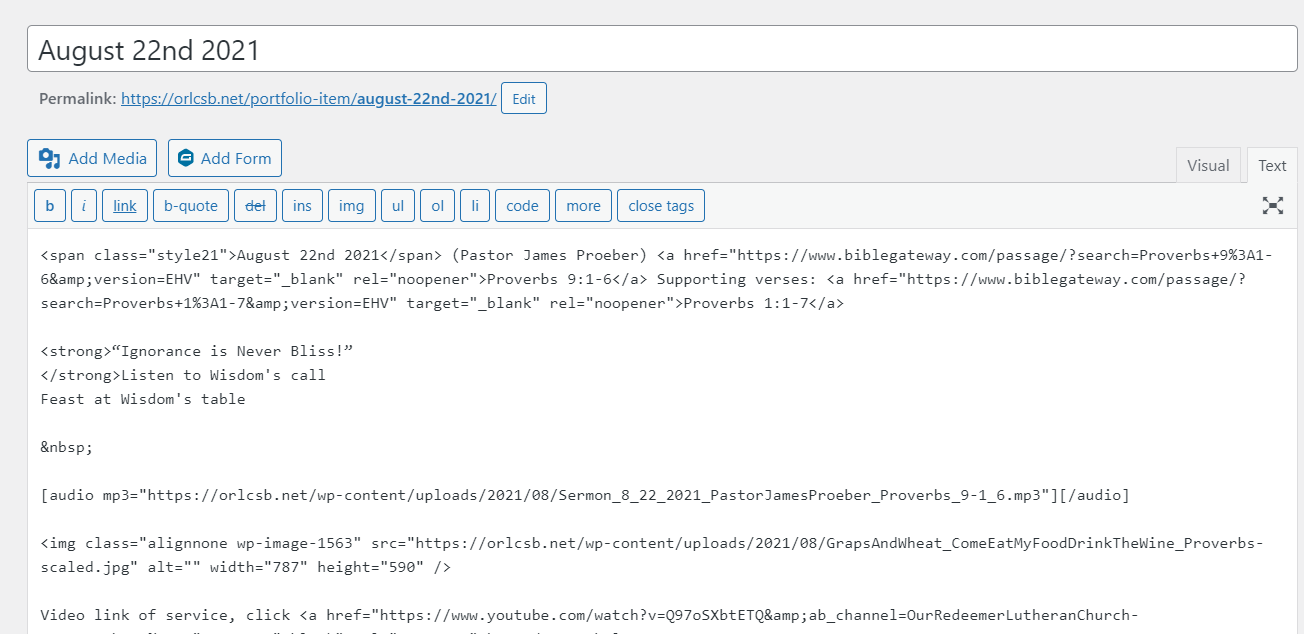Insert italic tag with i button
The height and width of the screenshot is (634, 1304).
(84, 206)
